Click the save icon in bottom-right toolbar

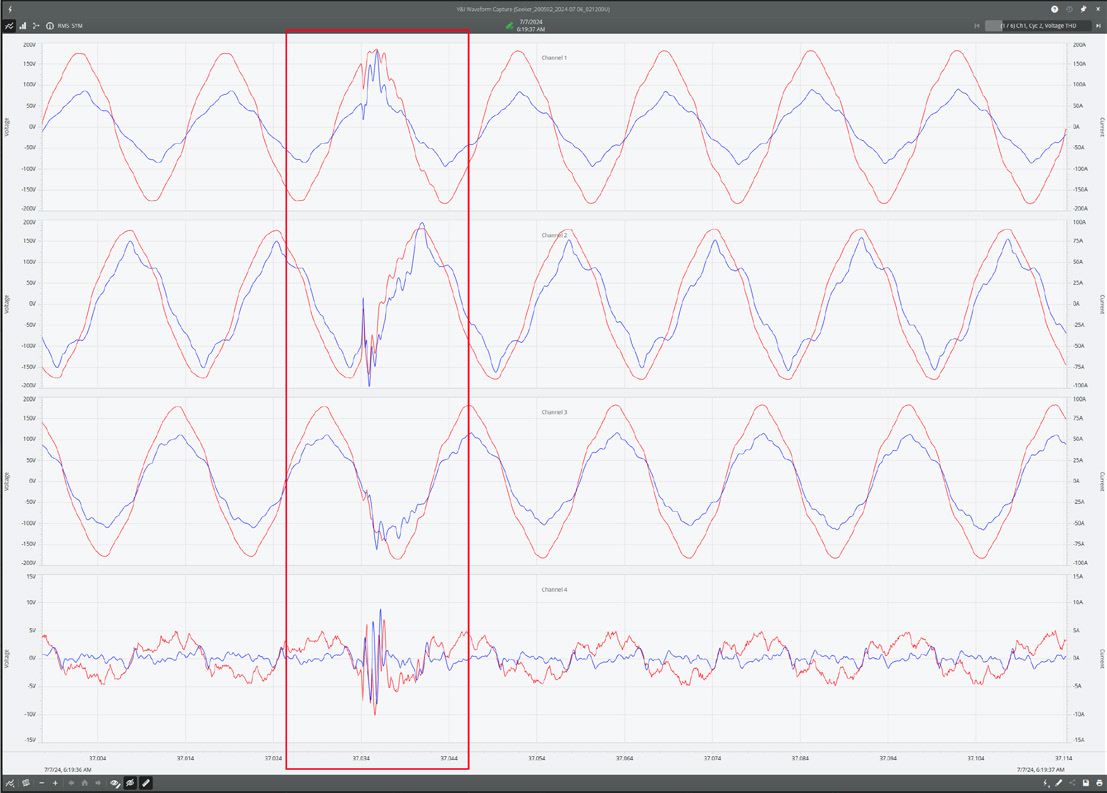click(1086, 783)
